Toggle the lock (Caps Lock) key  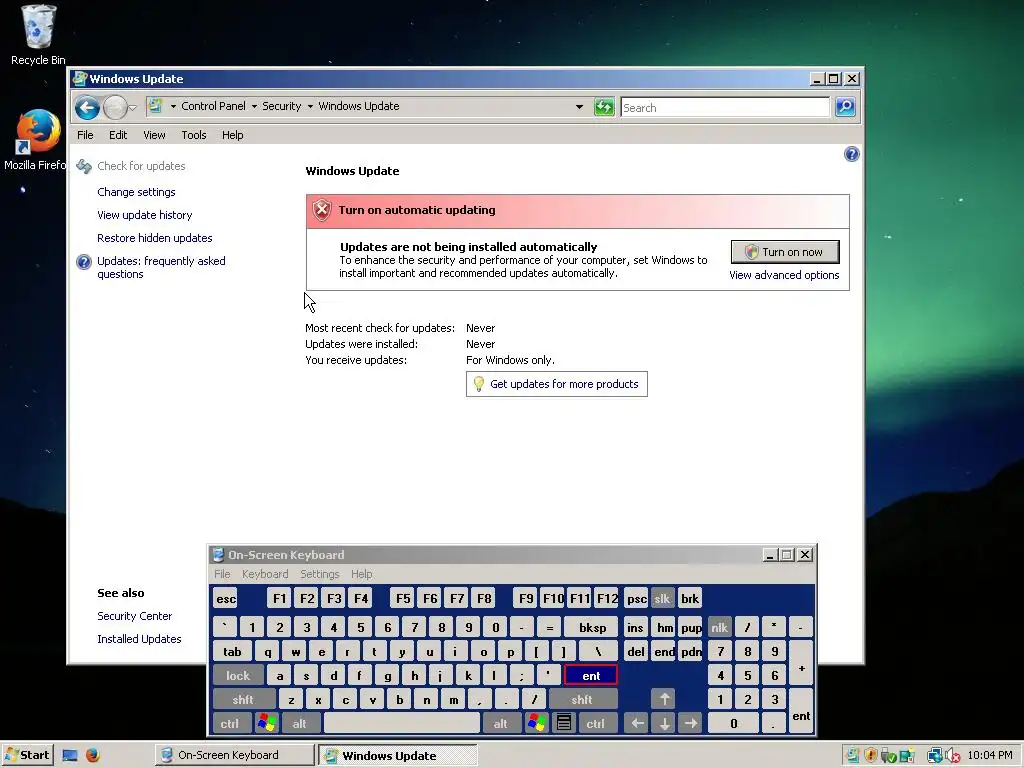[238, 676]
